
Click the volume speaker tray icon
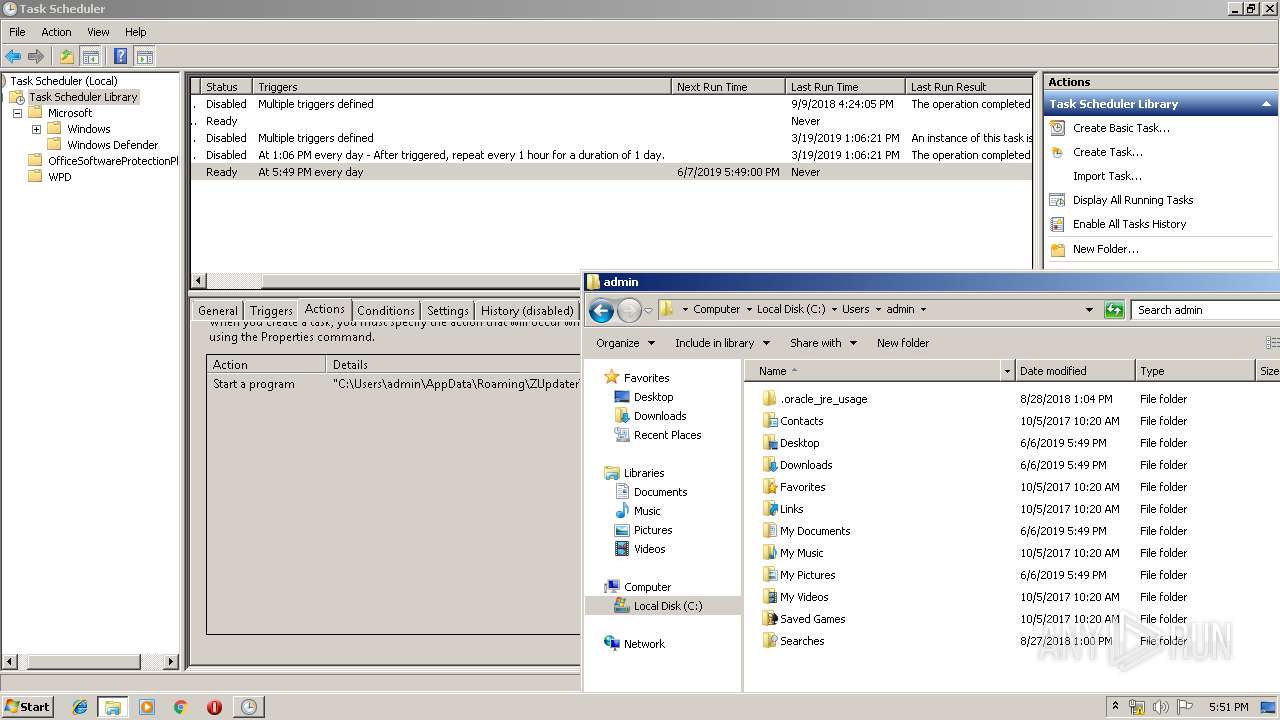point(1161,707)
